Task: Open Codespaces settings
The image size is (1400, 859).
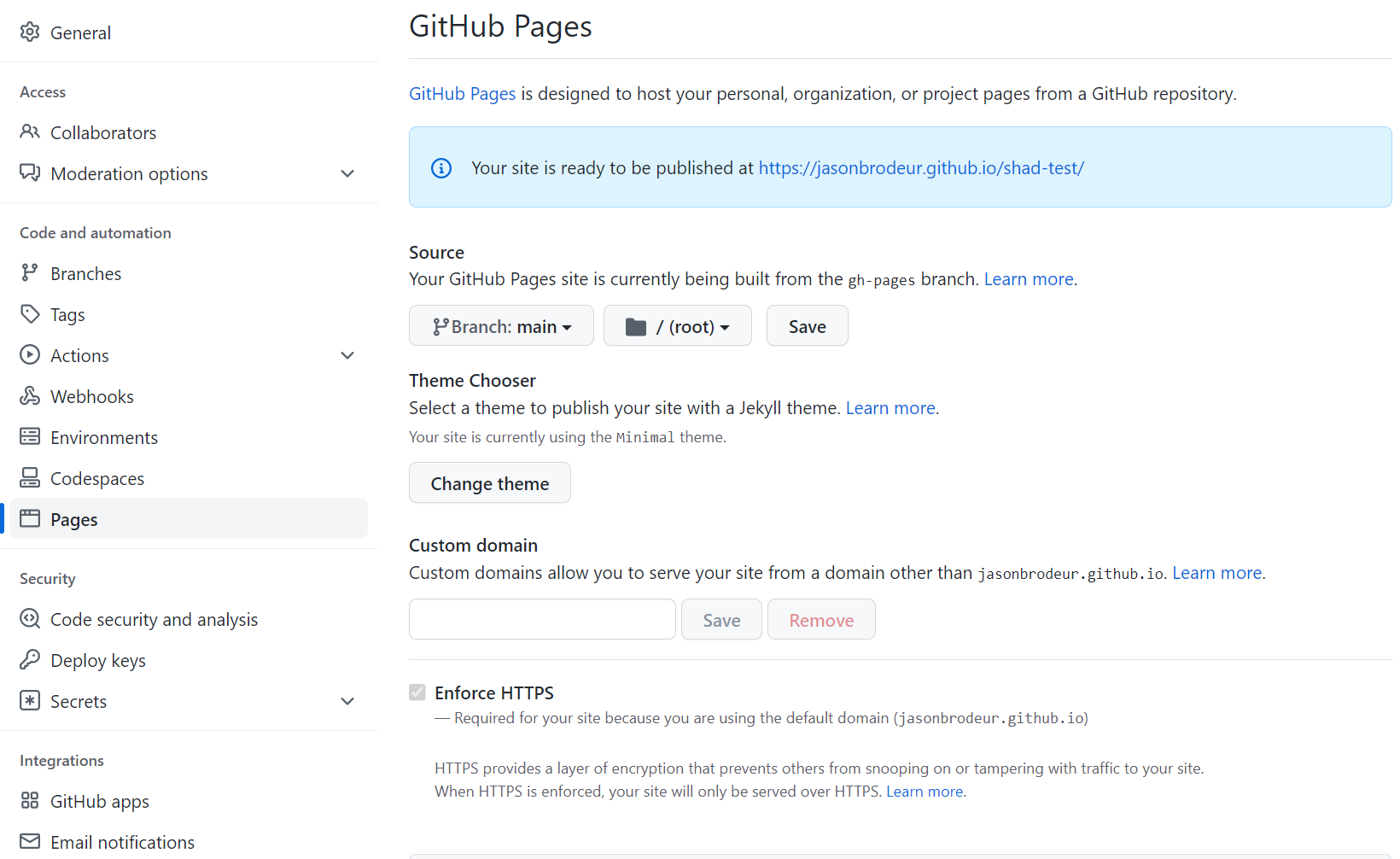Action: click(189, 478)
